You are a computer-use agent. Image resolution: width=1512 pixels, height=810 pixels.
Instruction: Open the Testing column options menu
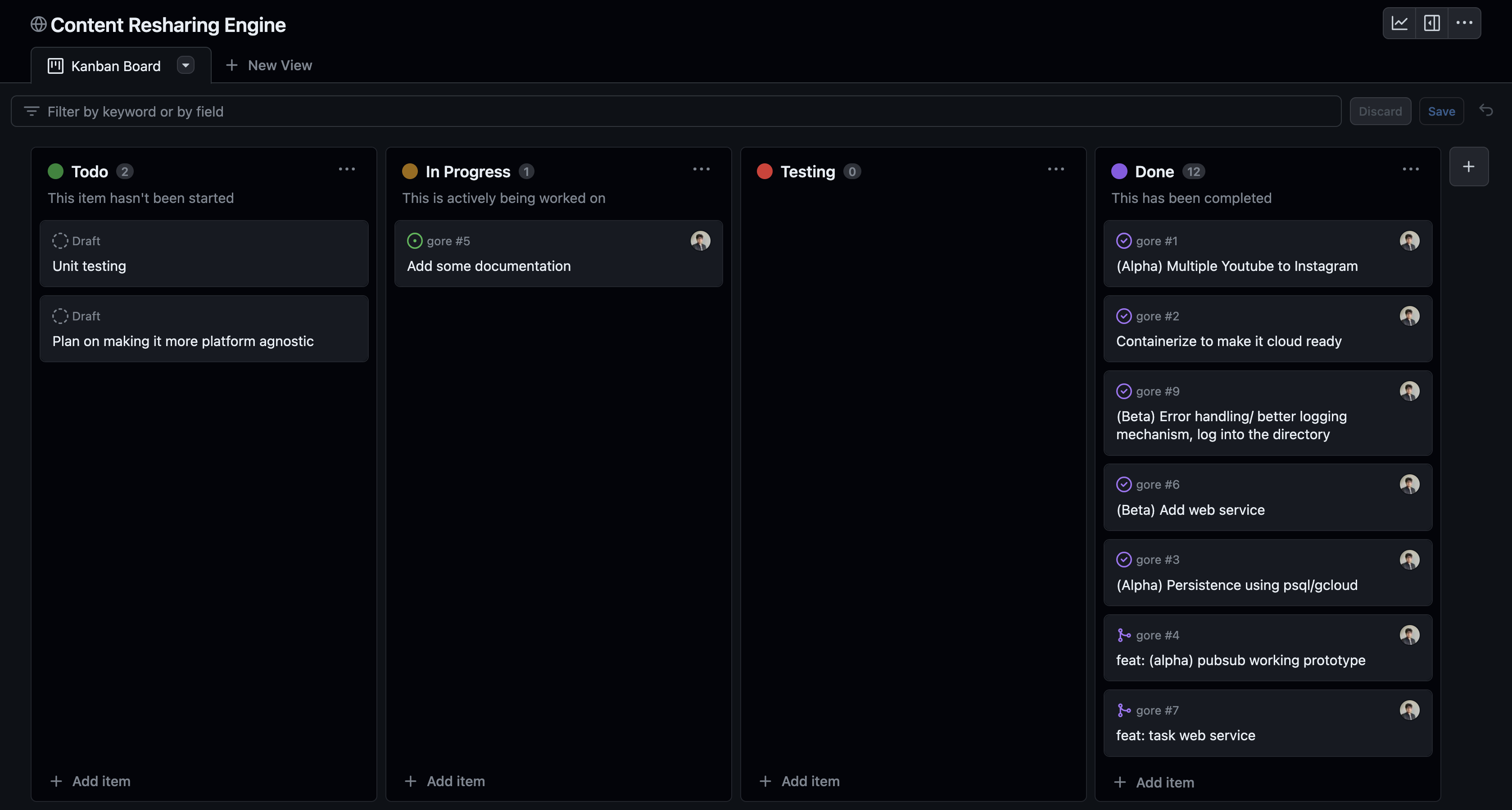[x=1055, y=170]
